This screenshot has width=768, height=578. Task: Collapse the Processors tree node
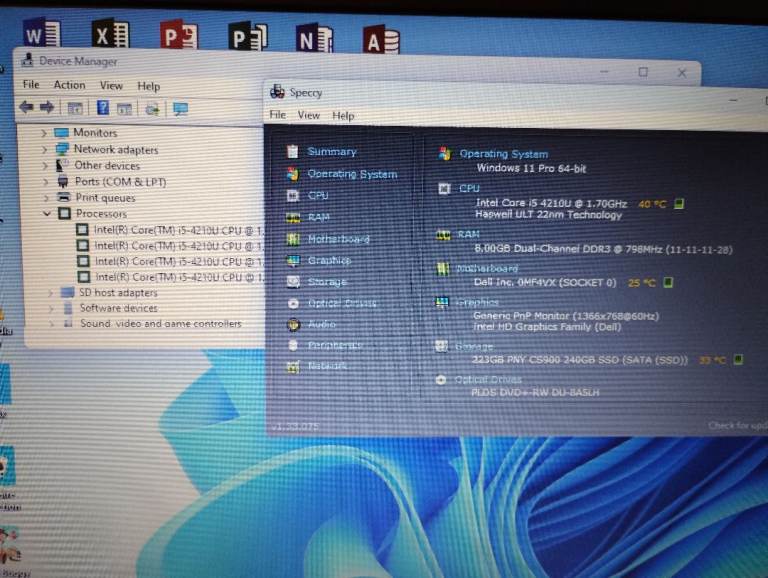click(x=48, y=214)
